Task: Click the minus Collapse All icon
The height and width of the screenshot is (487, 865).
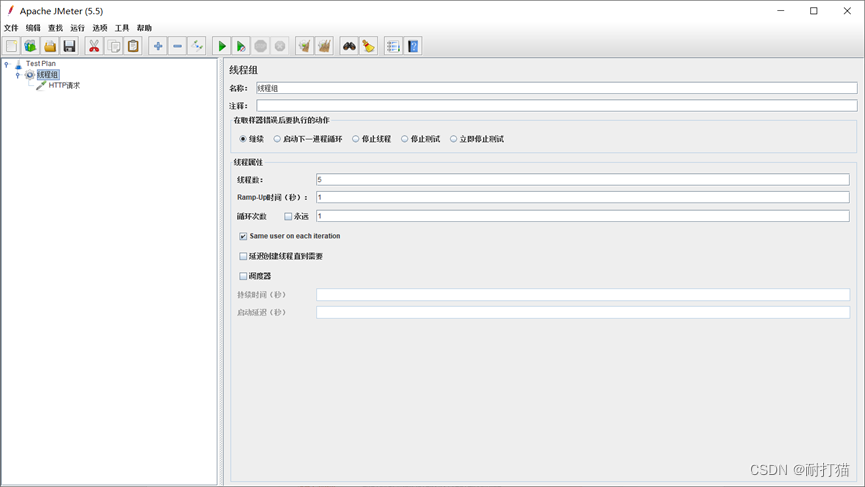Action: (x=177, y=46)
